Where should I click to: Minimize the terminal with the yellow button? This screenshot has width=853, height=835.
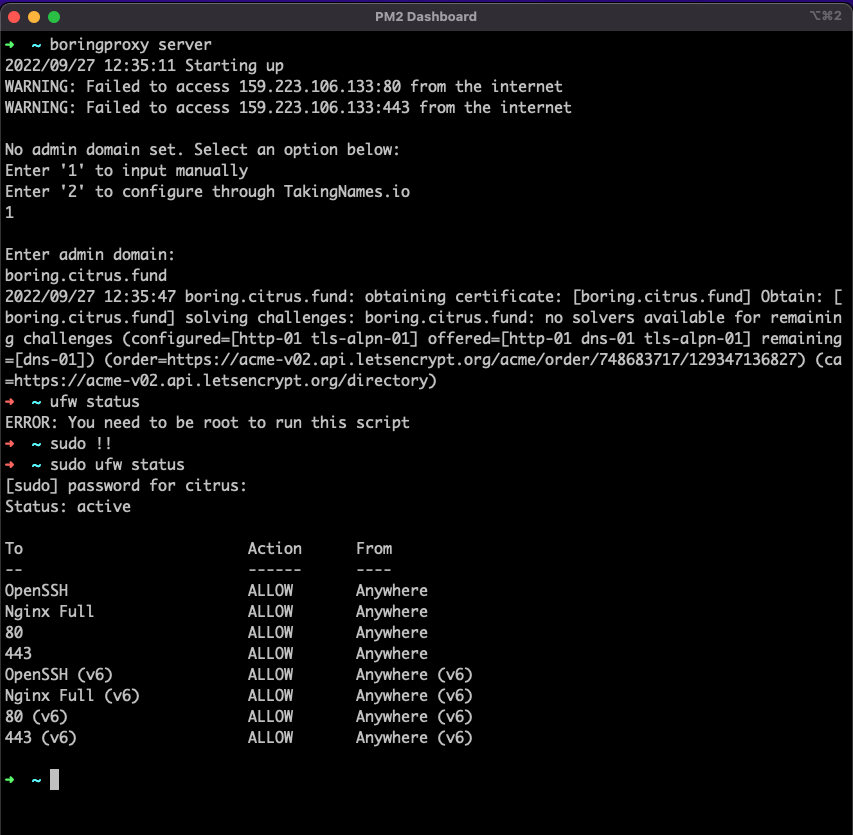[x=34, y=17]
